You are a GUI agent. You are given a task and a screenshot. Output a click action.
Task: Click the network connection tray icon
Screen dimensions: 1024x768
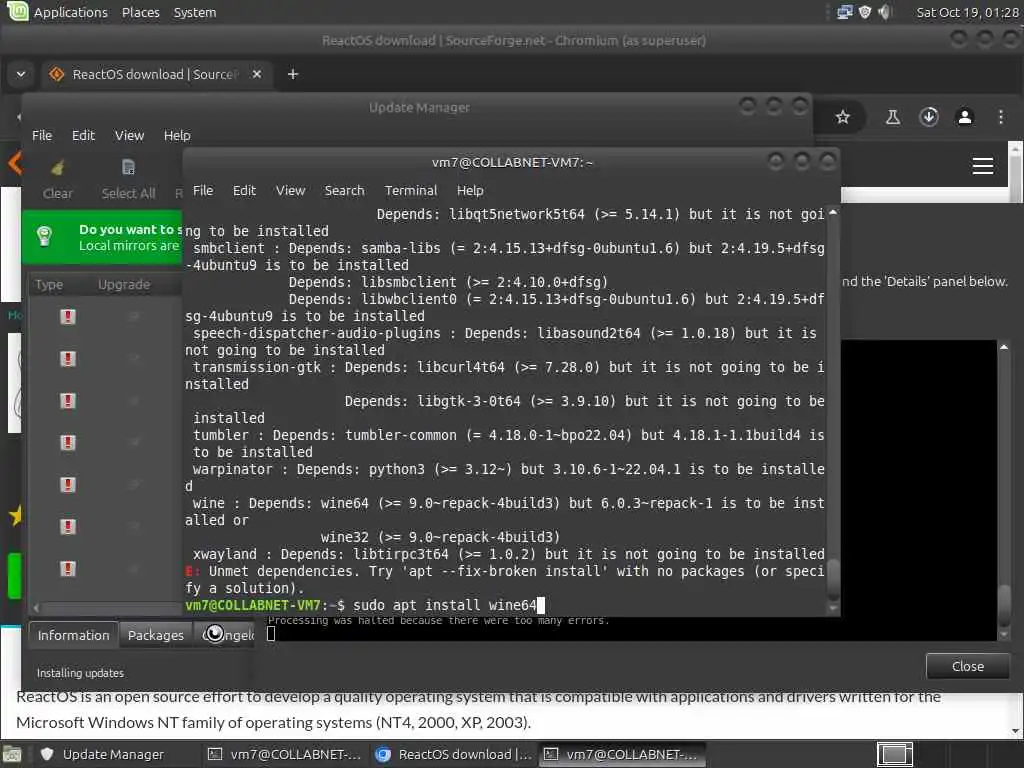(845, 12)
